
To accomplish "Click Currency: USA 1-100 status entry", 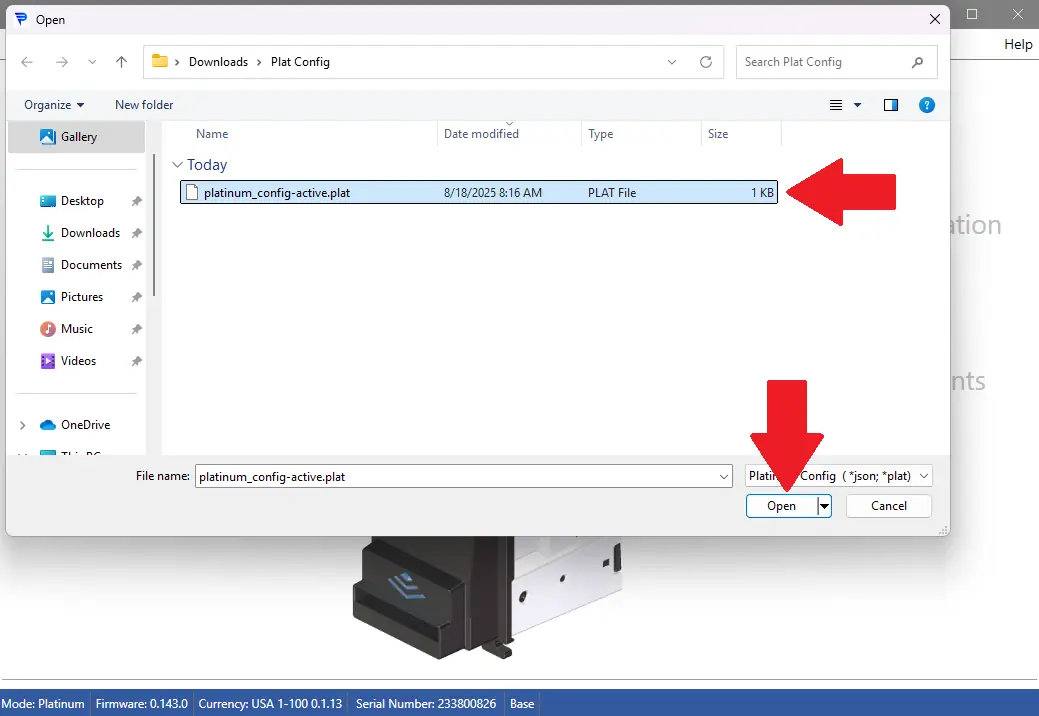I will pyautogui.click(x=270, y=703).
